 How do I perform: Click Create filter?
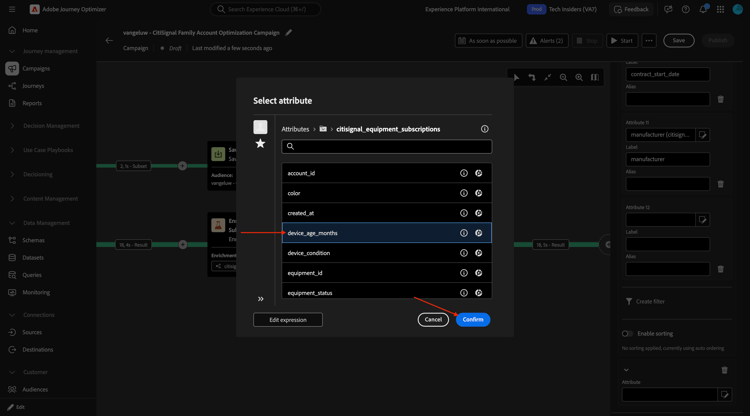click(645, 301)
